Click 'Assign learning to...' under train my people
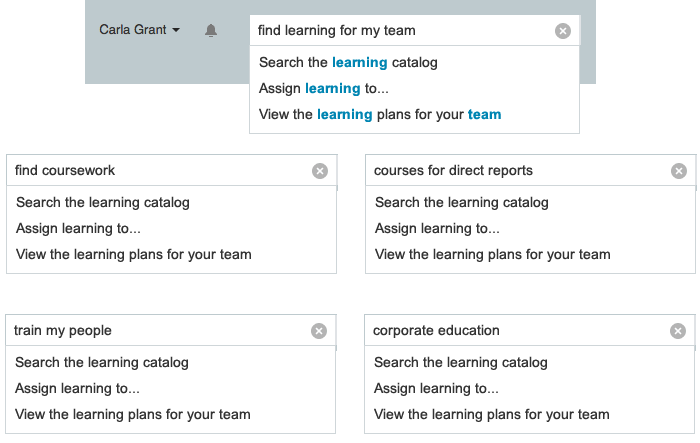Image resolution: width=700 pixels, height=443 pixels. [77, 388]
